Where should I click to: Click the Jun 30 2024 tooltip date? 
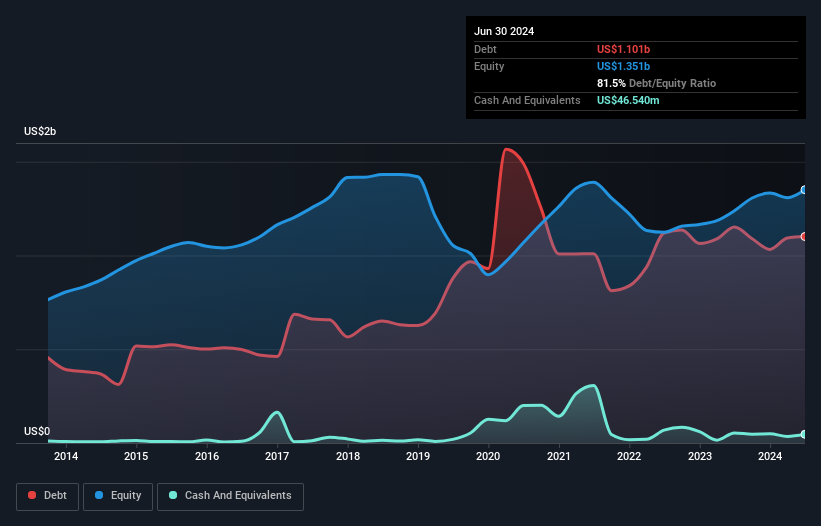click(x=504, y=31)
